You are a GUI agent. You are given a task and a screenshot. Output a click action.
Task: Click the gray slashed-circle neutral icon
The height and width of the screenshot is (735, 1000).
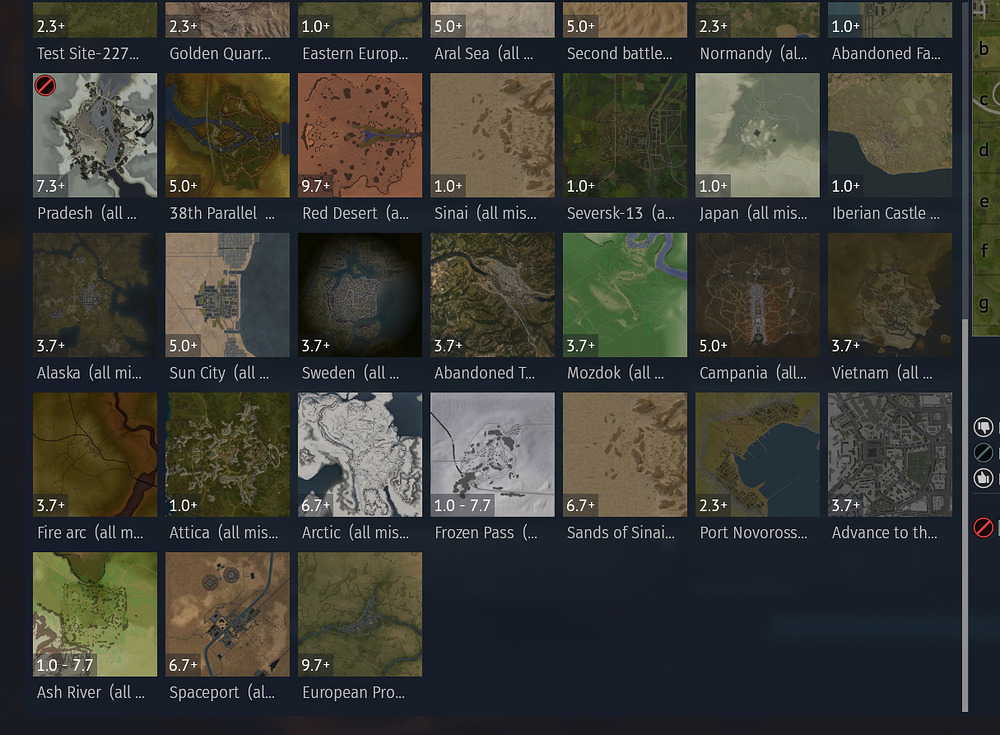pyautogui.click(x=983, y=452)
